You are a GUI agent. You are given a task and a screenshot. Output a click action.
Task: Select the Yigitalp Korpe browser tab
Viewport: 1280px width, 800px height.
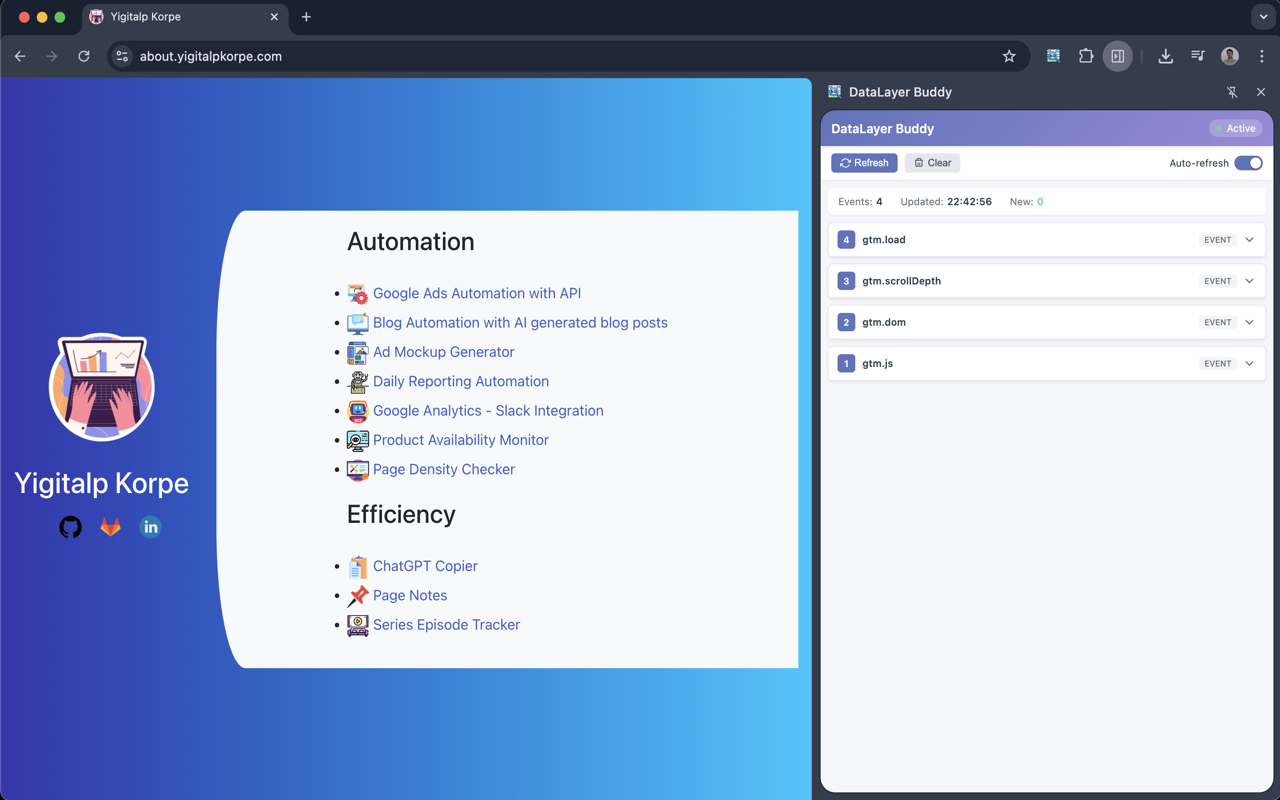pos(183,17)
